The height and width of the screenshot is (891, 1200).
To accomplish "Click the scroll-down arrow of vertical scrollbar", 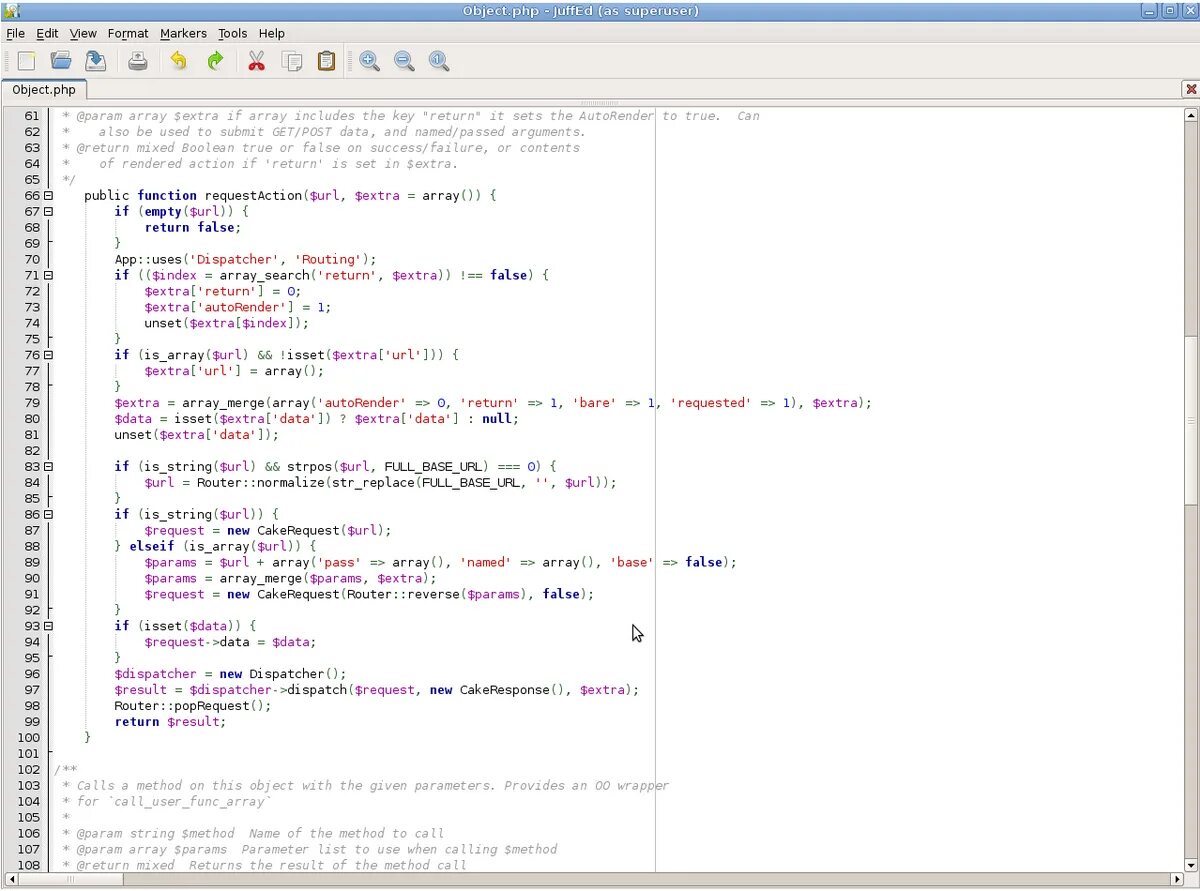I will 1191,865.
